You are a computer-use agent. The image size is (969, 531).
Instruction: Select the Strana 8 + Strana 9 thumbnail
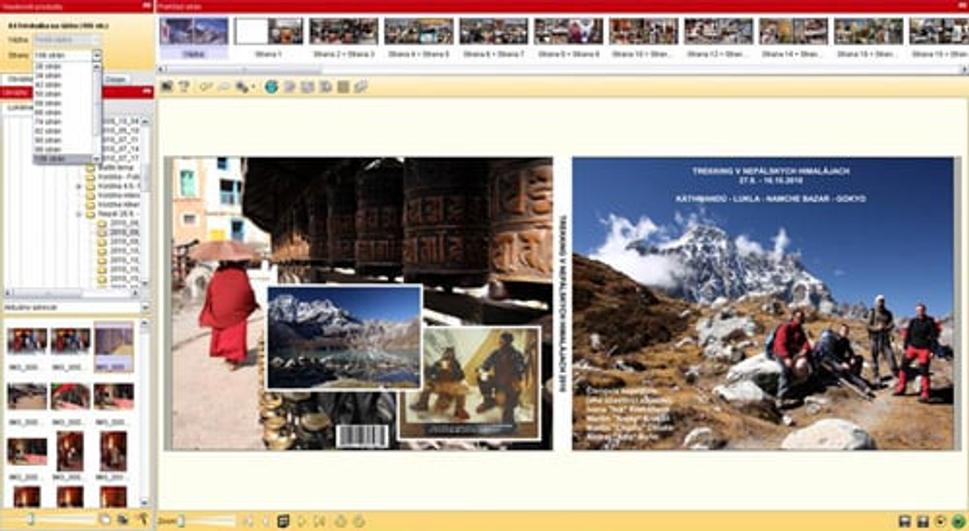569,37
